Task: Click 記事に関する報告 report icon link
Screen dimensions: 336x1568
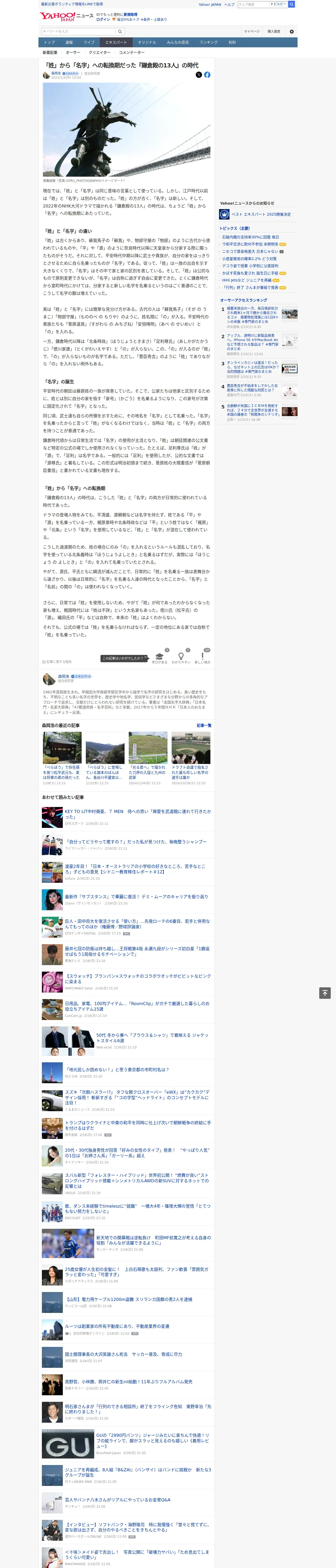Action: click(x=57, y=662)
